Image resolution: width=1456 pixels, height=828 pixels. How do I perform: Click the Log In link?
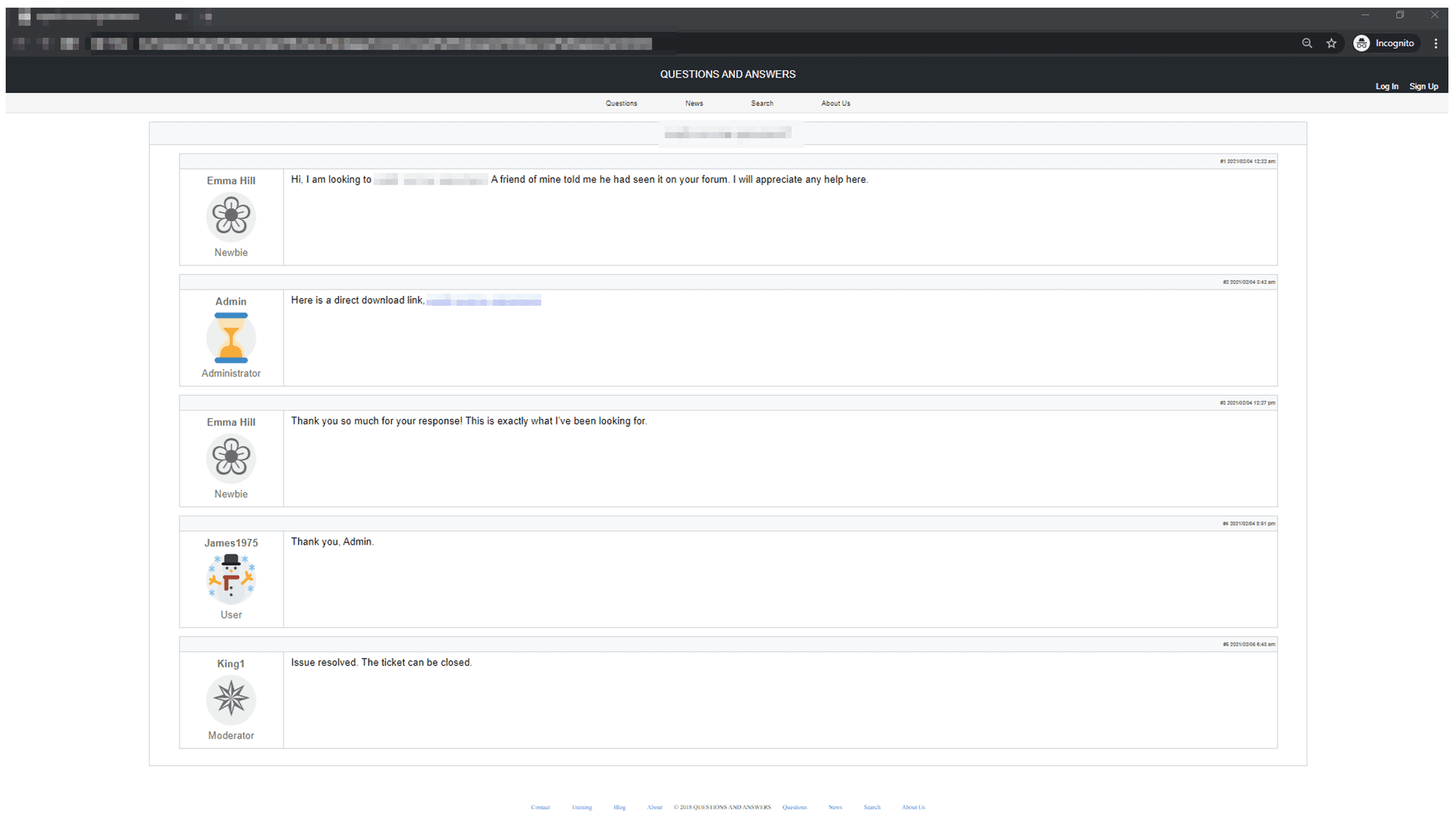click(x=1386, y=86)
